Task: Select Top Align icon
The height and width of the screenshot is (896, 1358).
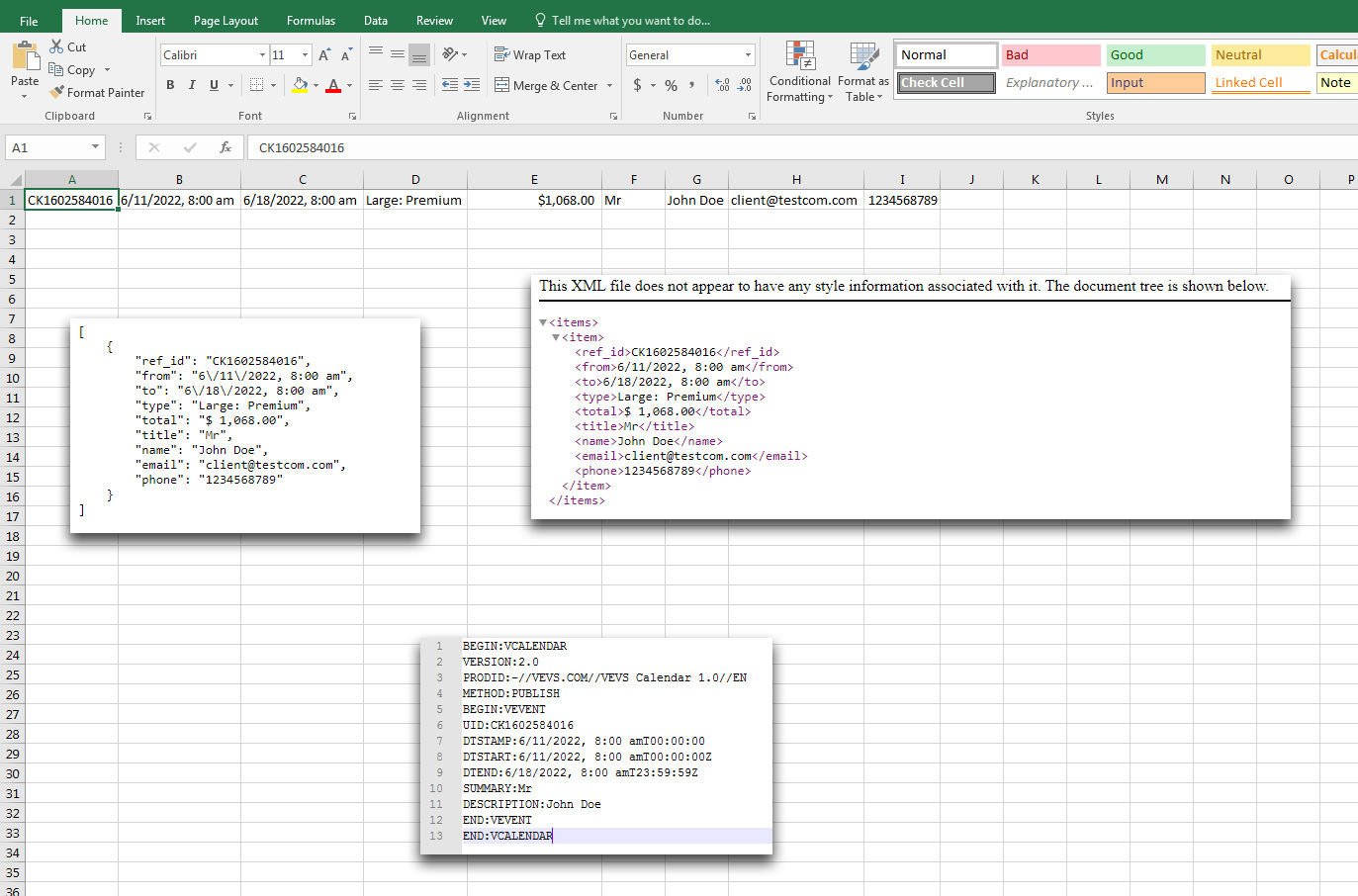Action: (376, 54)
